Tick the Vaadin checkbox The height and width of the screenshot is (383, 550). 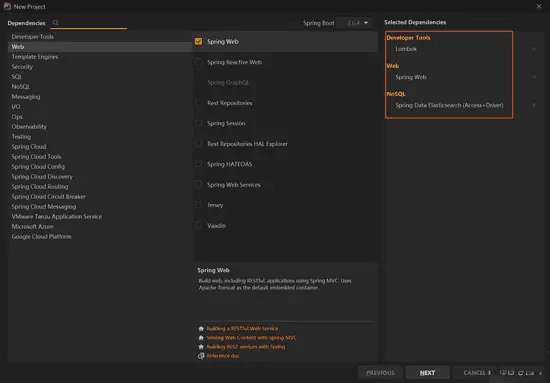pyautogui.click(x=199, y=226)
